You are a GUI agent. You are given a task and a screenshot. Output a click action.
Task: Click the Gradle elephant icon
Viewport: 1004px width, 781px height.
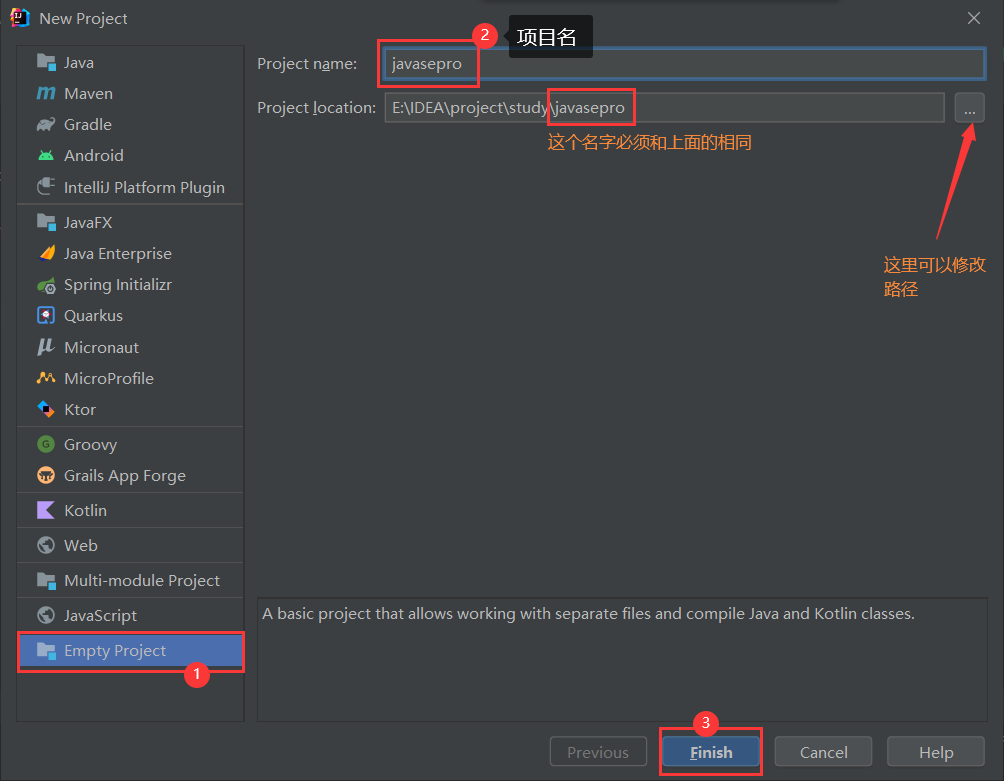coord(46,124)
